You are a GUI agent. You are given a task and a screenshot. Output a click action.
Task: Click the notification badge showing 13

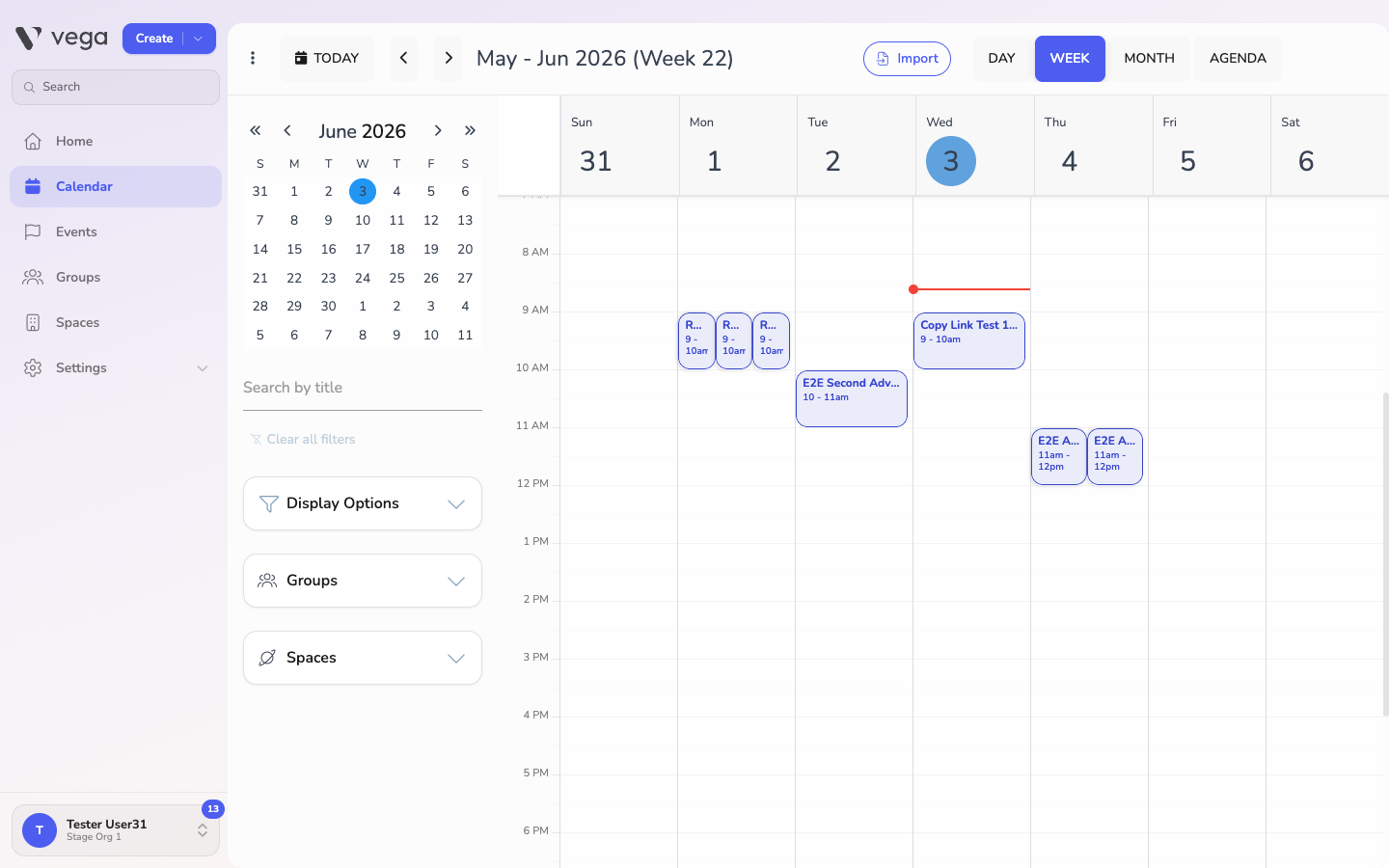pyautogui.click(x=213, y=809)
